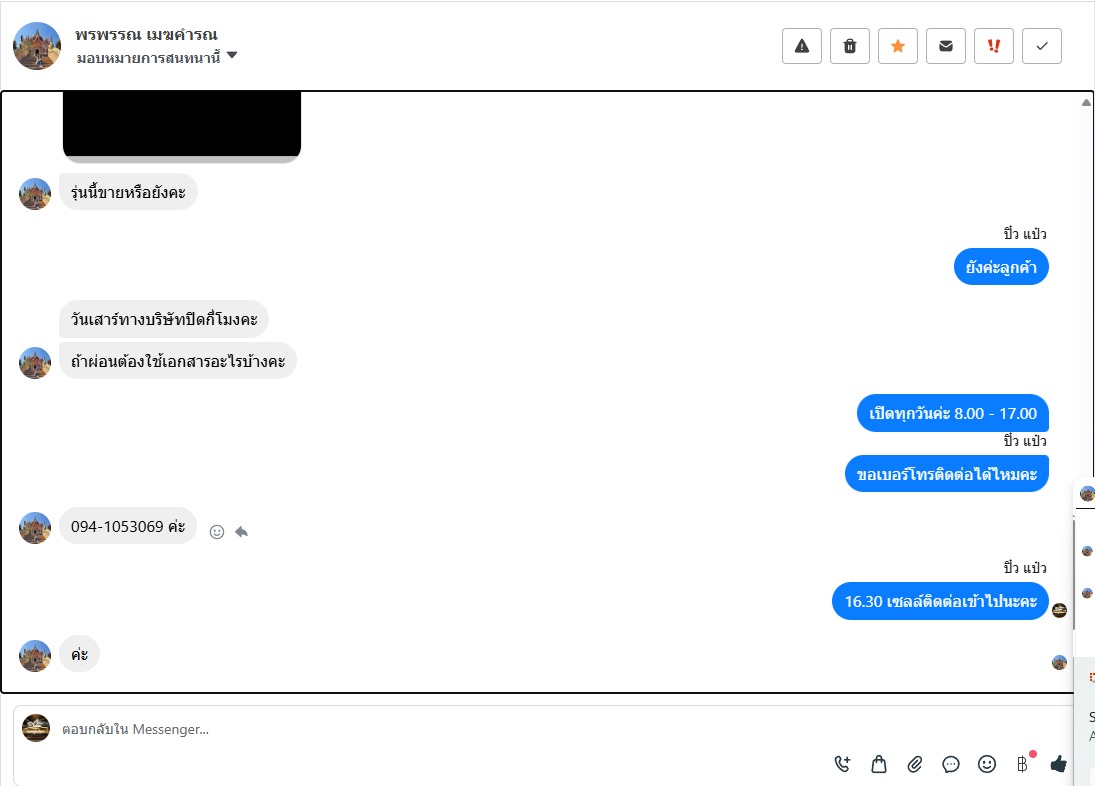
Task: Toggle the red exclamation priority flag
Action: [994, 46]
